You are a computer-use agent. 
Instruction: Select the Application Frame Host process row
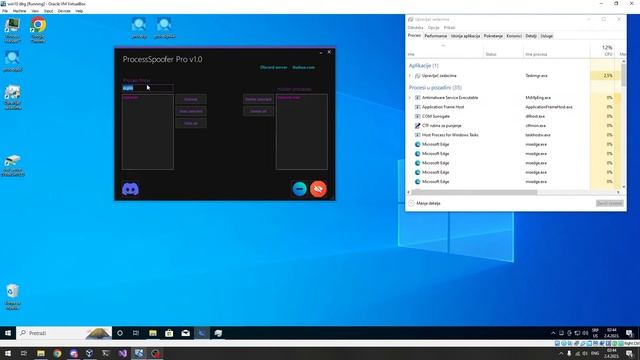514,107
